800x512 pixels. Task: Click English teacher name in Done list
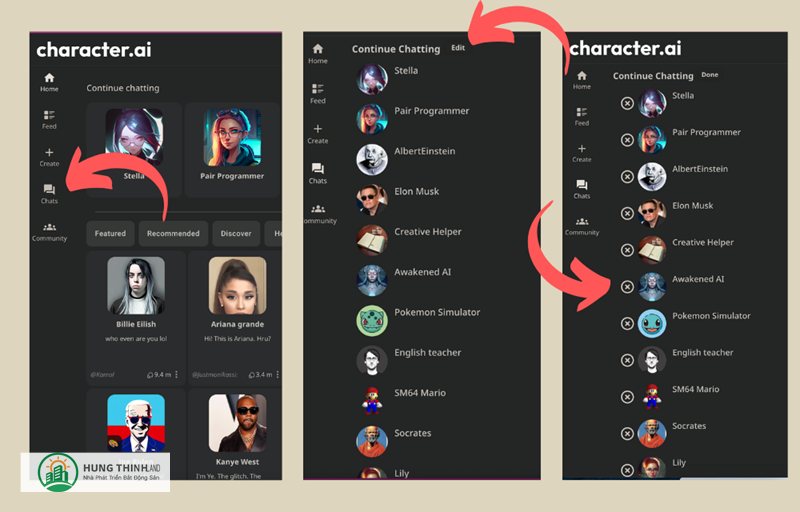click(703, 352)
